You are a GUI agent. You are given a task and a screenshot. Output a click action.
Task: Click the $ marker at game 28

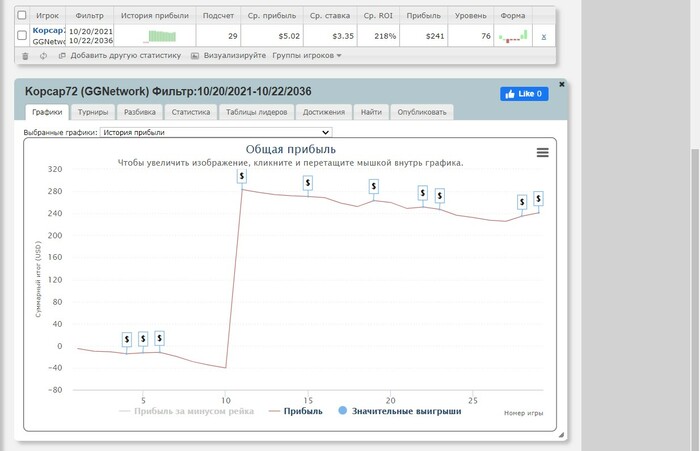pyautogui.click(x=522, y=202)
